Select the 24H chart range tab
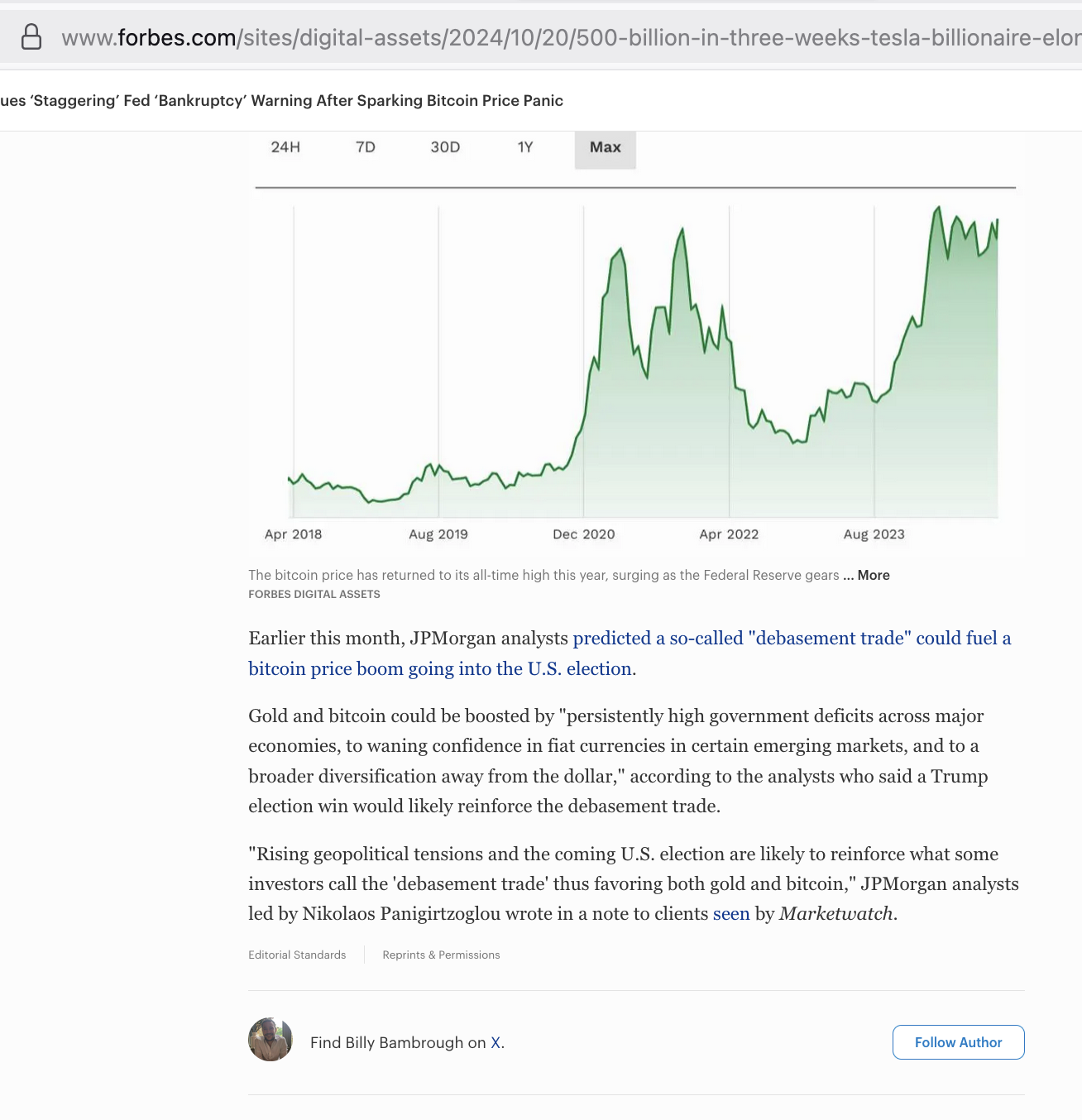This screenshot has height=1120, width=1082. [x=285, y=147]
